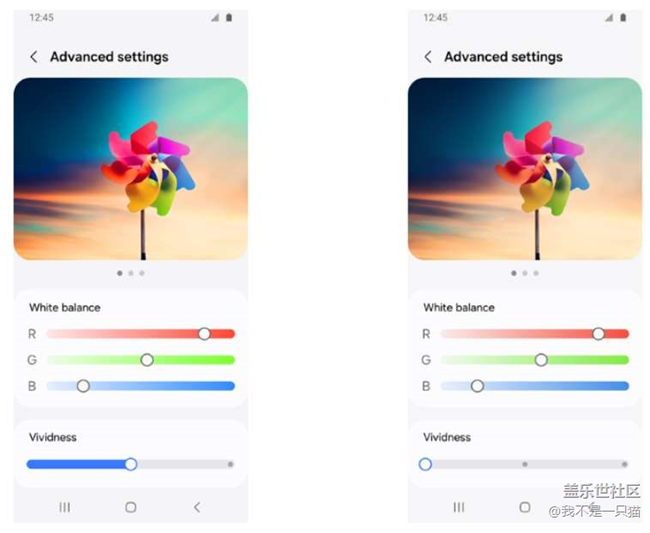Set right phone Vividness to maximum stop dot
This screenshot has height=533, width=650.
click(624, 464)
